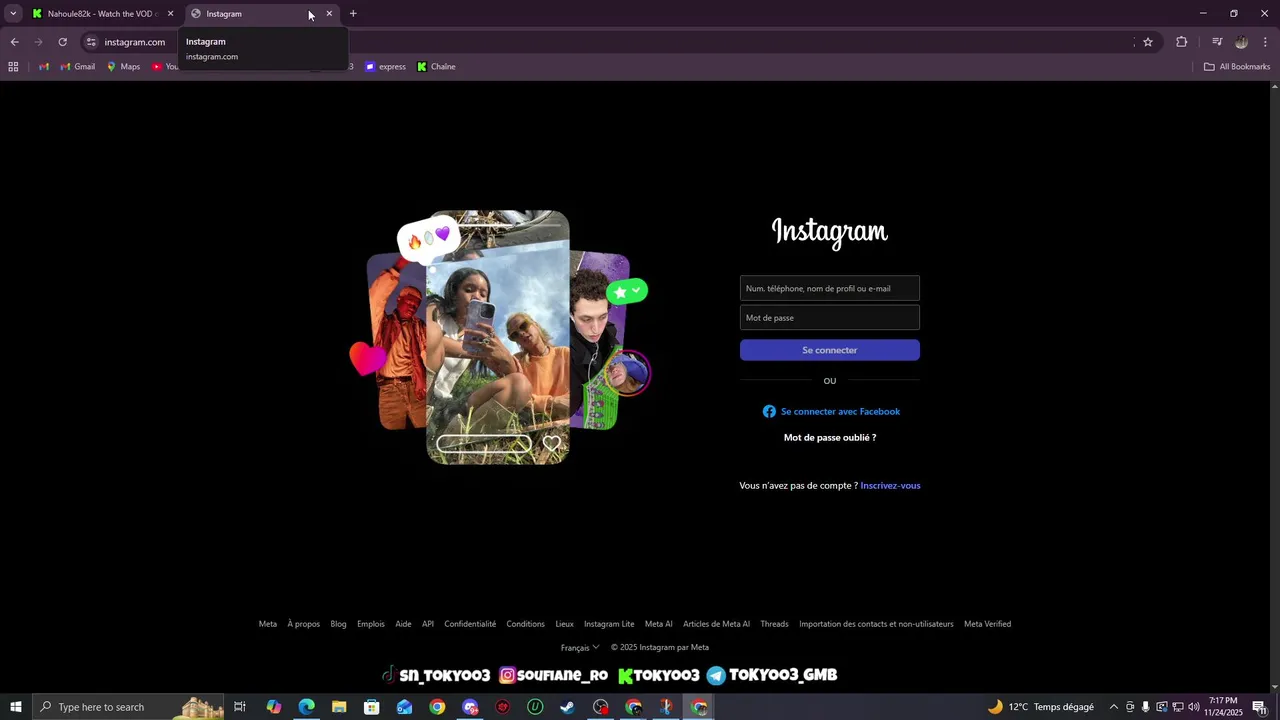Open the À propos footer link
This screenshot has height=720, width=1280.
coord(304,624)
